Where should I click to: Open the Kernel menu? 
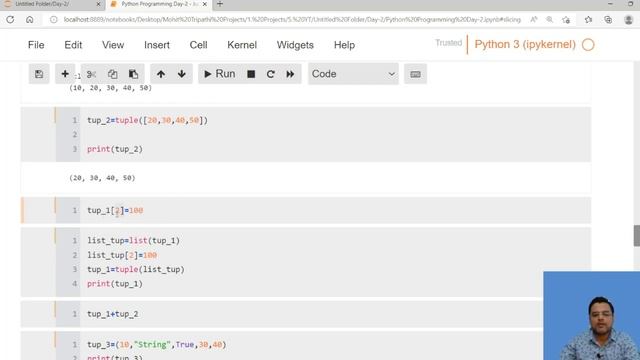(242, 45)
